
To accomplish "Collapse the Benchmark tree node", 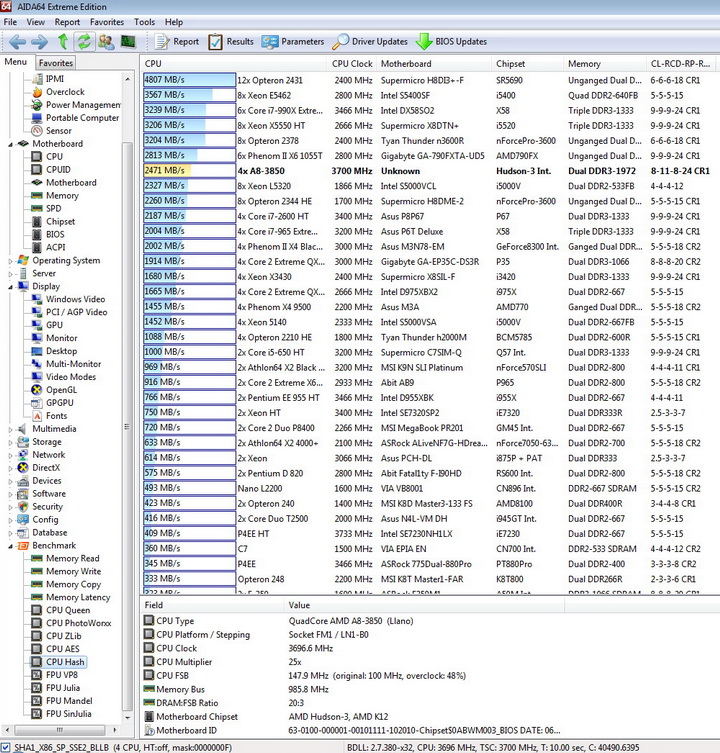I will [11, 546].
